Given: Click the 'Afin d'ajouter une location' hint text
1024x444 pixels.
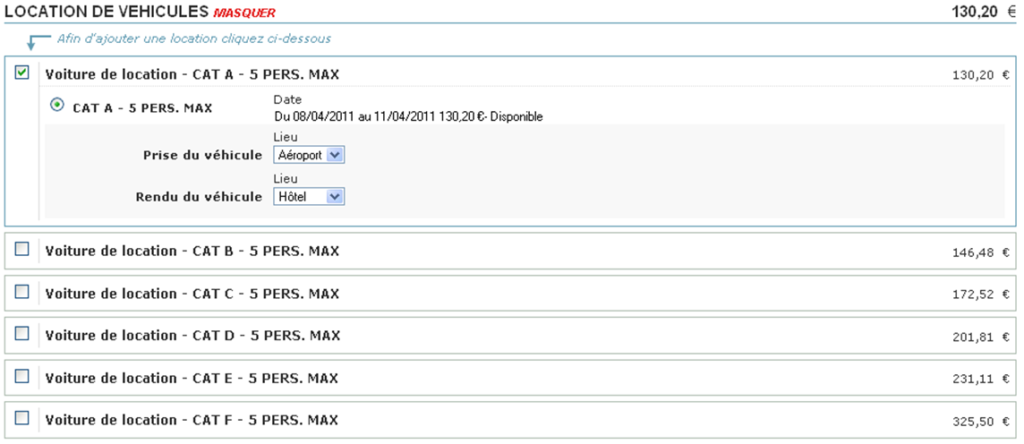Looking at the screenshot, I should point(193,39).
